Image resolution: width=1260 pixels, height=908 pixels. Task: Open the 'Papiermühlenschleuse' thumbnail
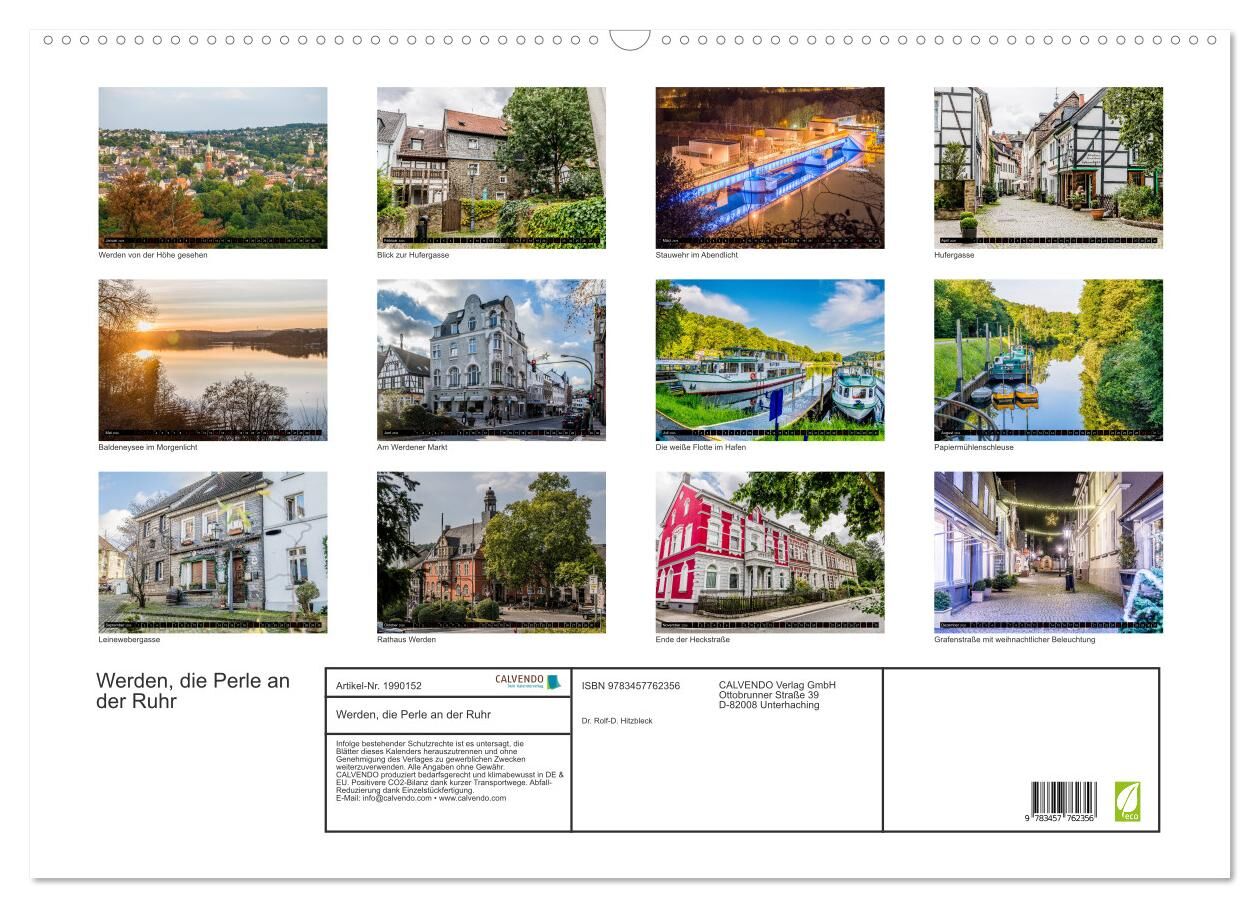coord(1048,359)
